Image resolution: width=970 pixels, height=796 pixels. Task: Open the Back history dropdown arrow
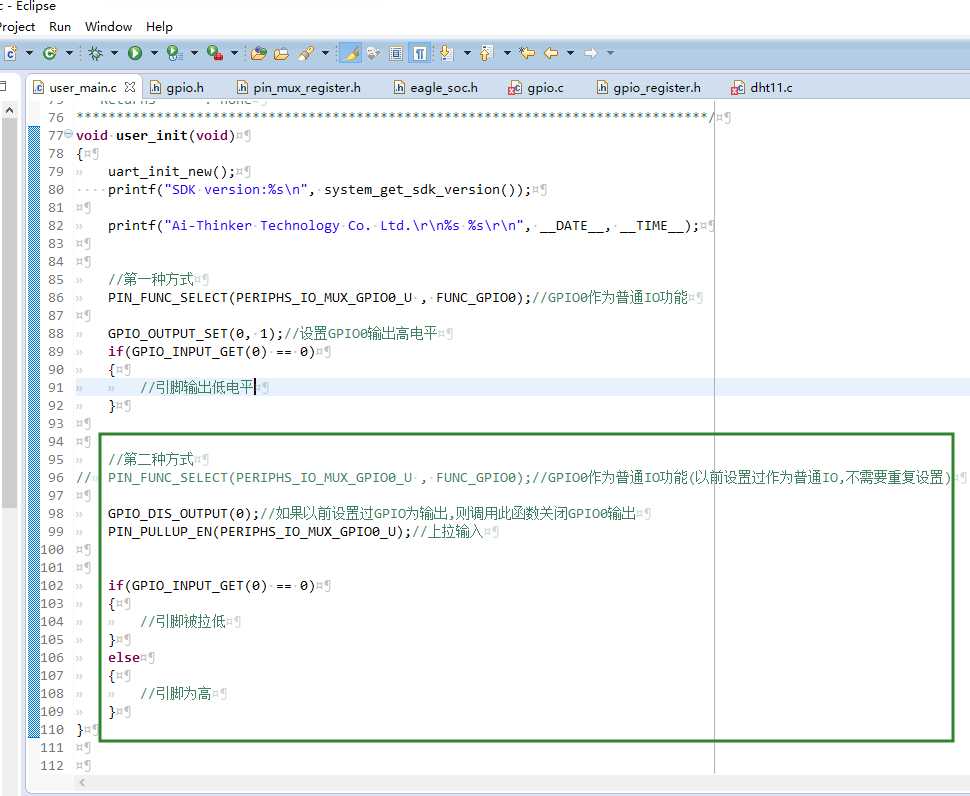[x=570, y=54]
